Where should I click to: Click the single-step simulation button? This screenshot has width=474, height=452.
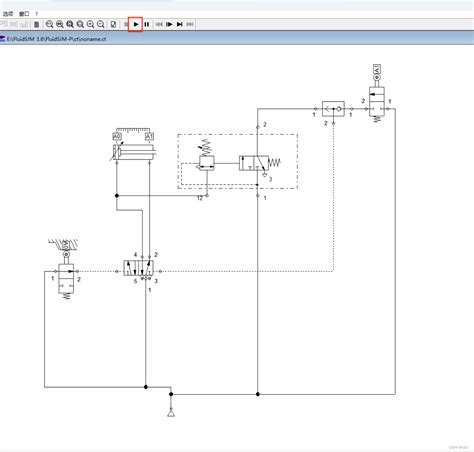tap(169, 24)
